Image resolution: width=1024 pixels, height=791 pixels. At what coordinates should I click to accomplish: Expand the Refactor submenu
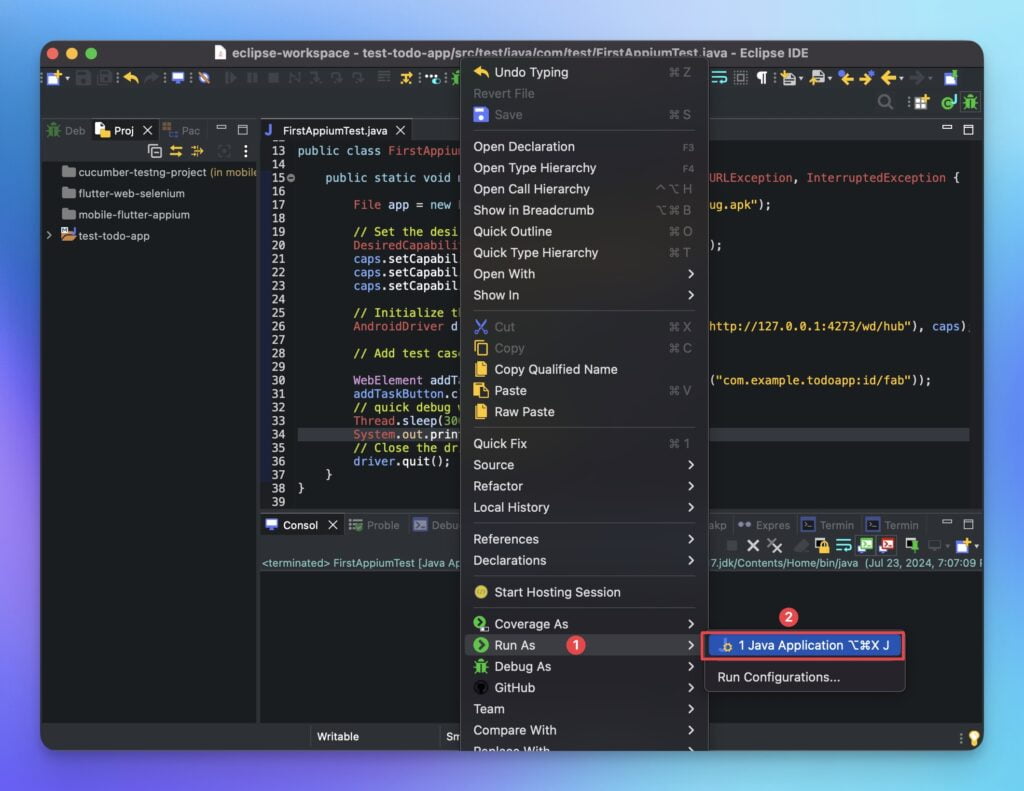[x=583, y=487]
